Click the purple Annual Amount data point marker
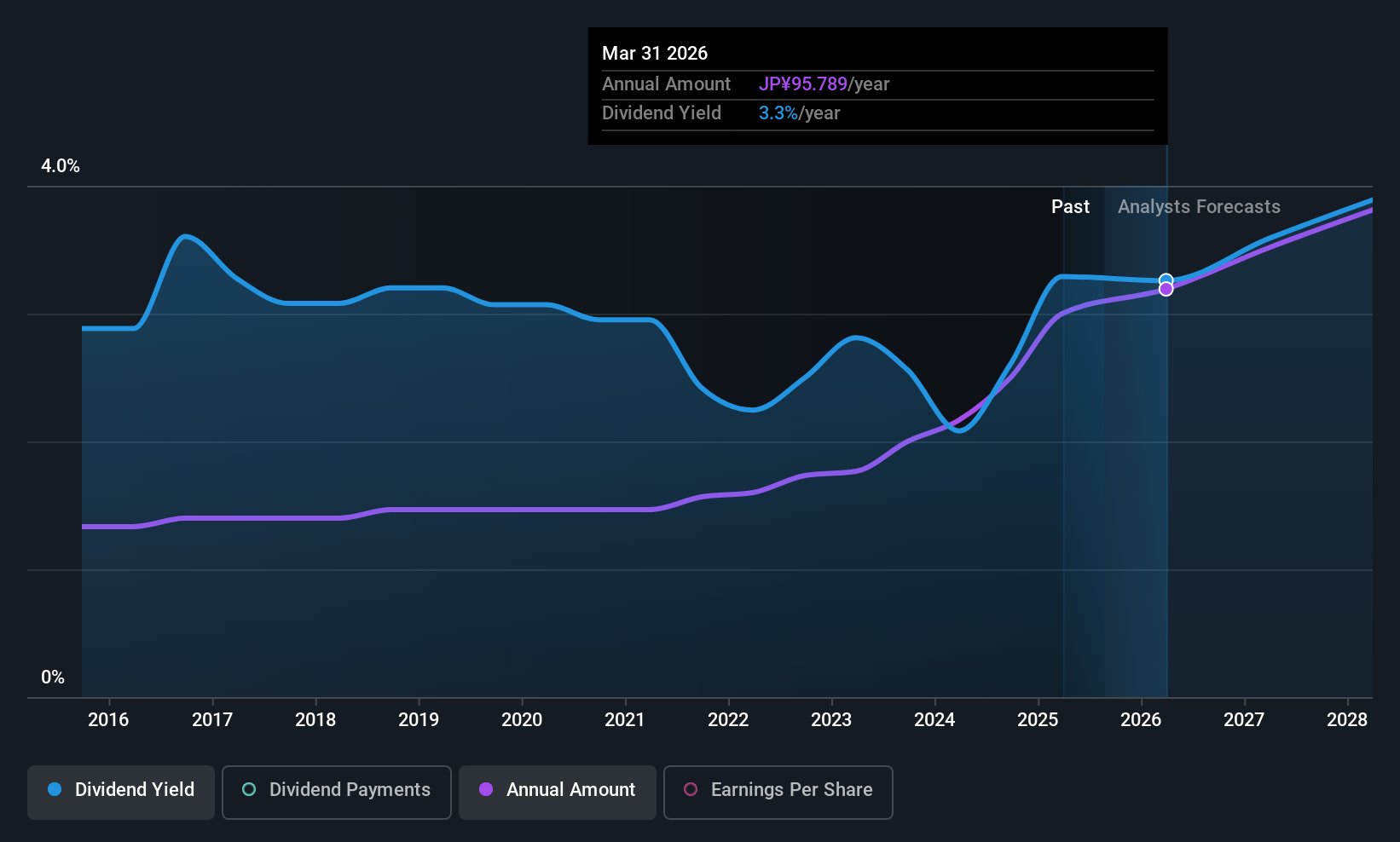This screenshot has height=842, width=1400. click(x=1166, y=289)
